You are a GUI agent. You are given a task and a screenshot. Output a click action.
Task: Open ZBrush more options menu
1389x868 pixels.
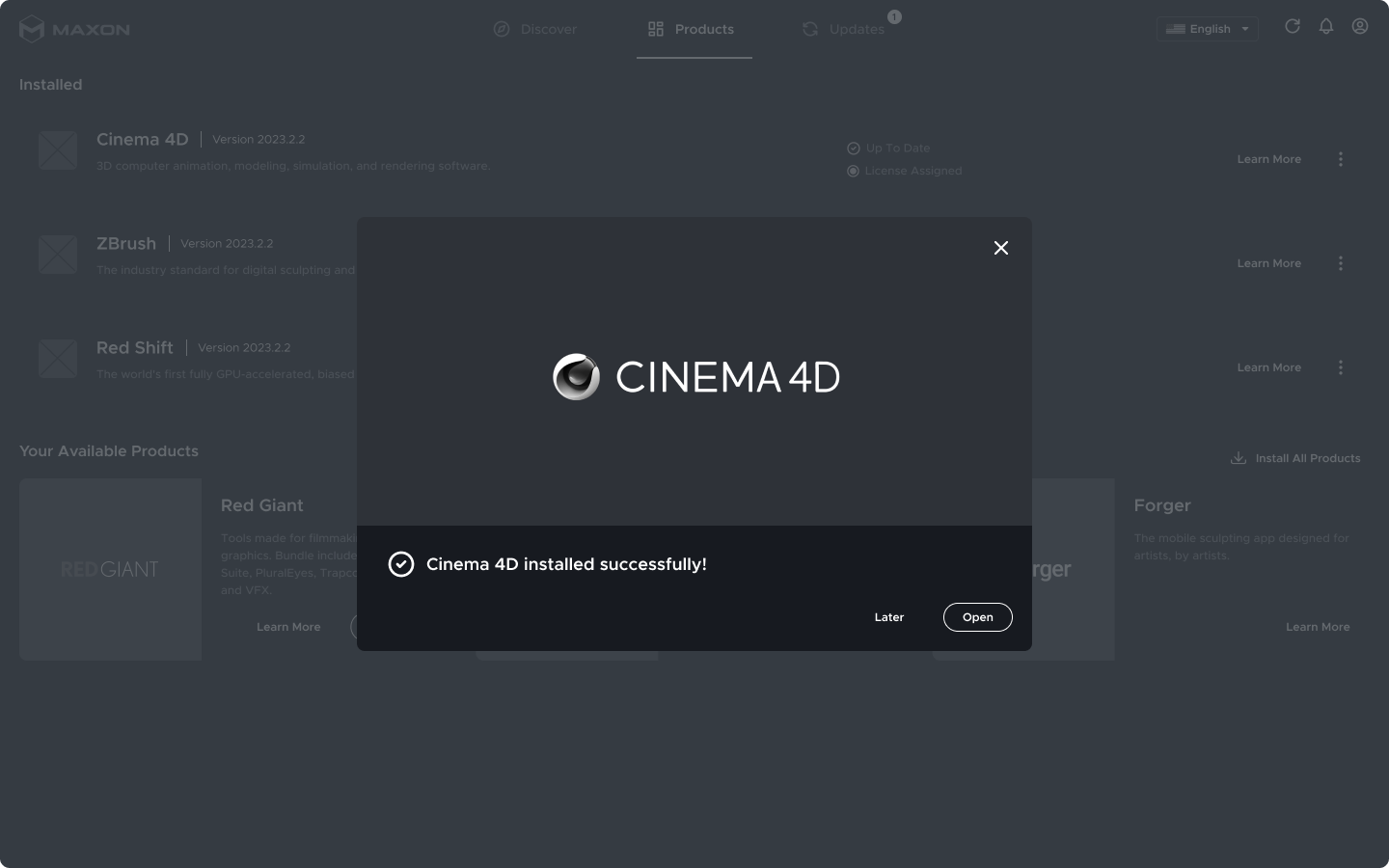click(1340, 263)
